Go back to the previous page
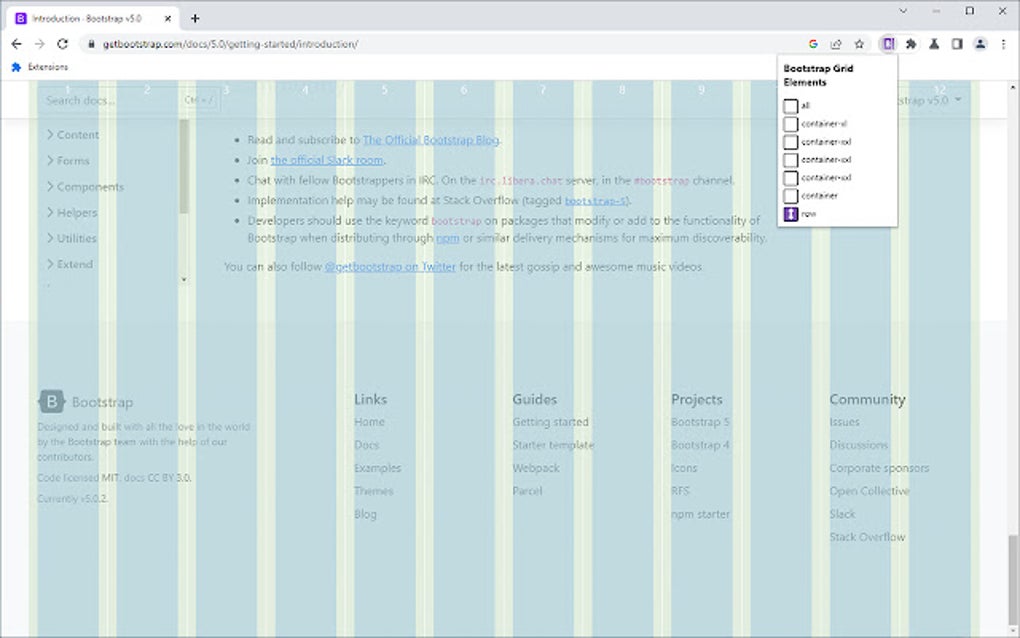 (x=16, y=44)
